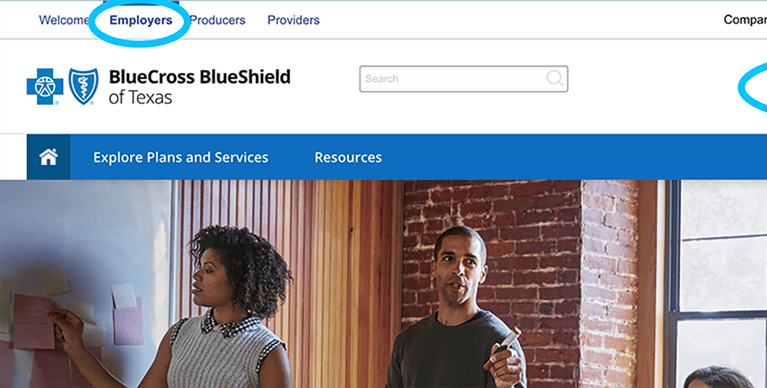Go to the Providers section
This screenshot has width=767, height=388.
click(293, 20)
